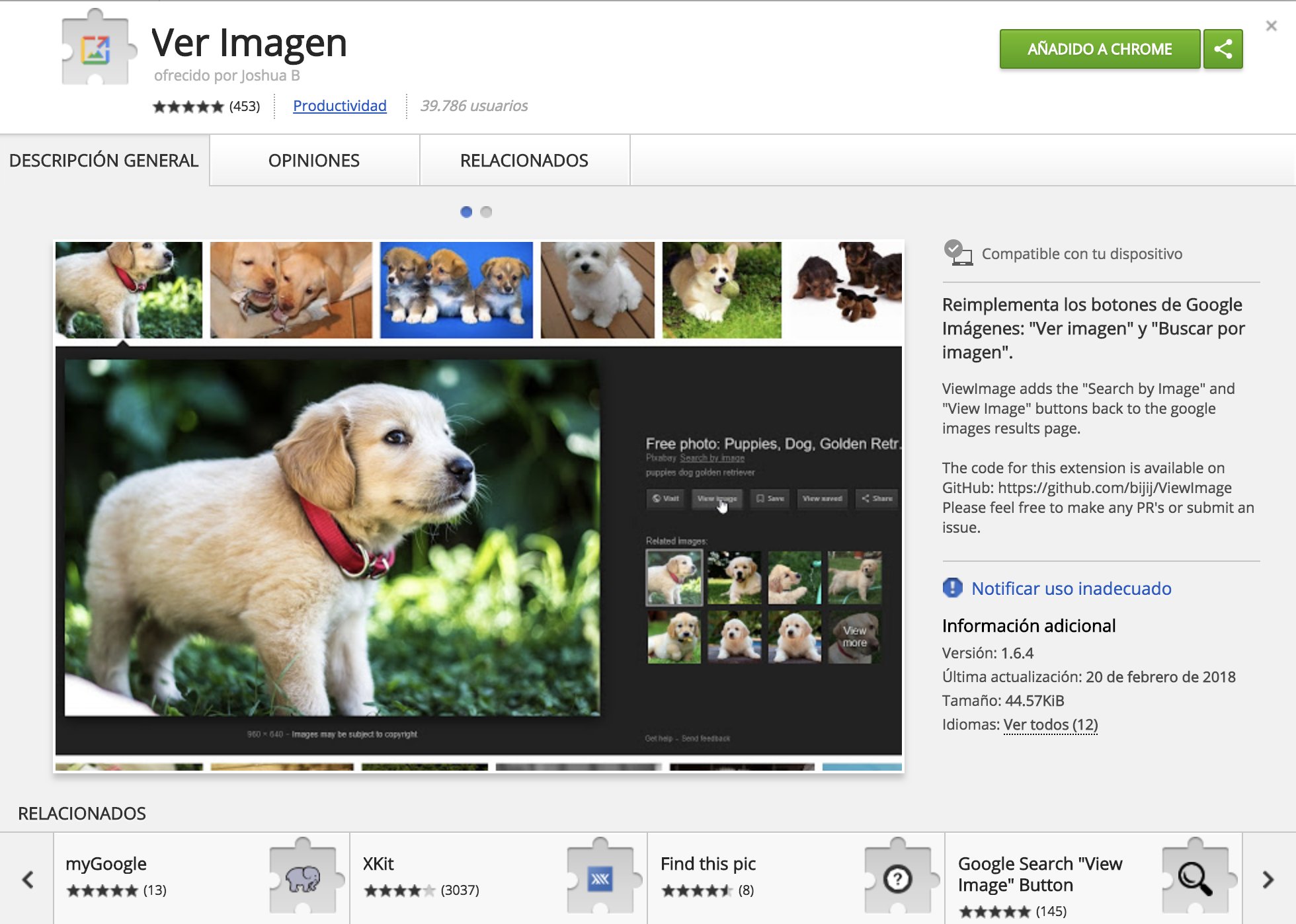This screenshot has height=924, width=1296.
Task: Click the 'Versión: 1.6.4' text
Action: click(x=988, y=653)
